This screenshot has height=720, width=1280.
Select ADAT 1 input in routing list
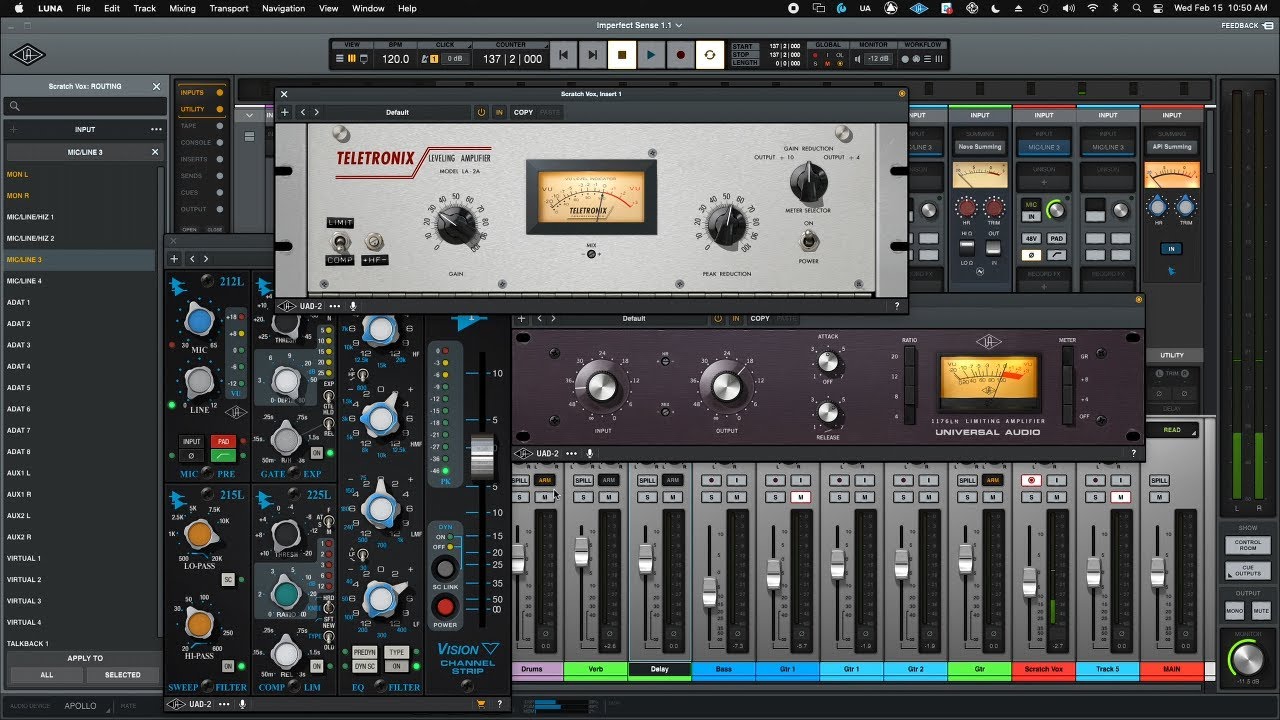click(x=80, y=302)
